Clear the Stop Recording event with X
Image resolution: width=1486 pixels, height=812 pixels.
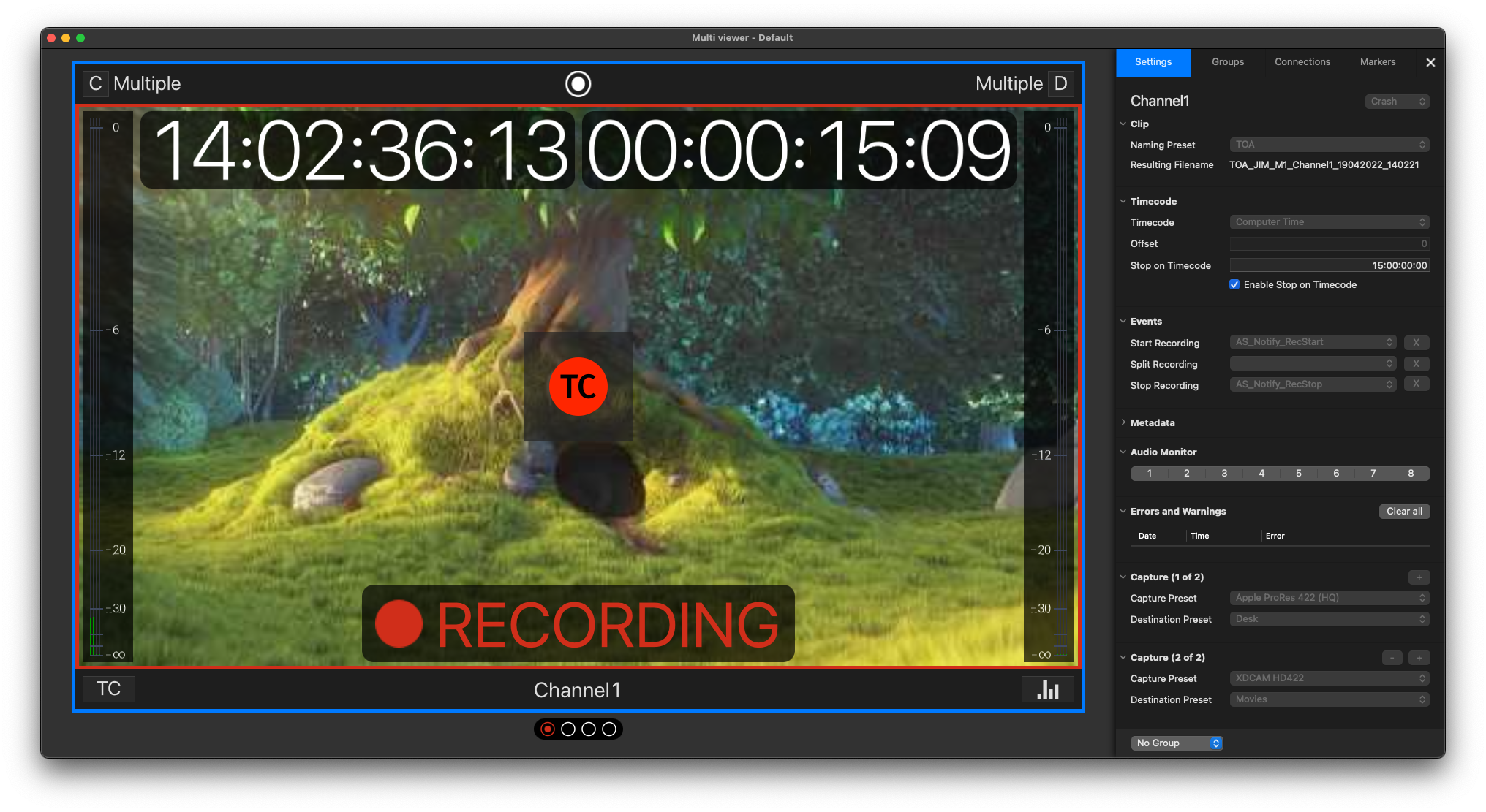1416,384
